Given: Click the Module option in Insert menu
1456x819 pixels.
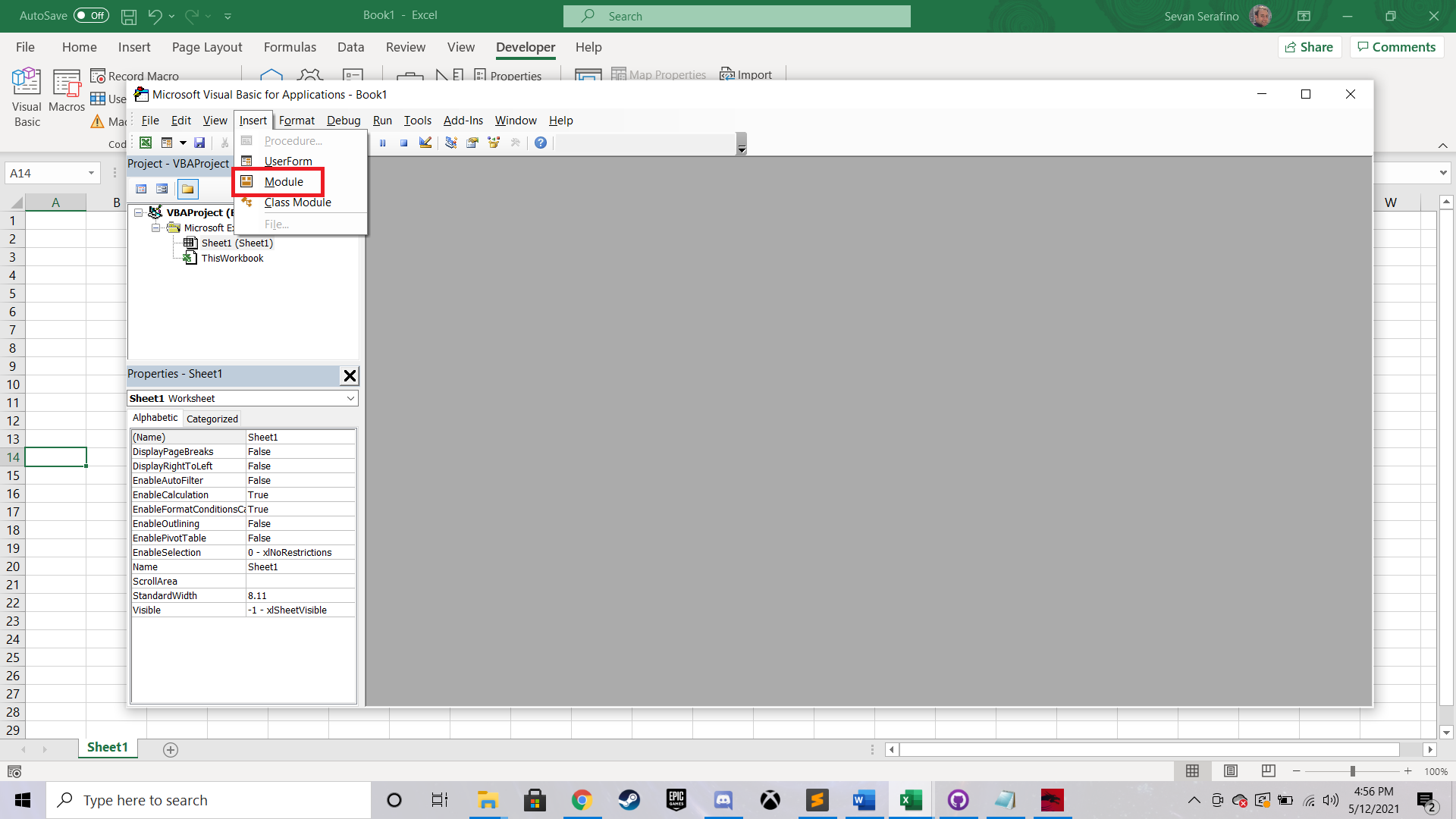Looking at the screenshot, I should 284,182.
